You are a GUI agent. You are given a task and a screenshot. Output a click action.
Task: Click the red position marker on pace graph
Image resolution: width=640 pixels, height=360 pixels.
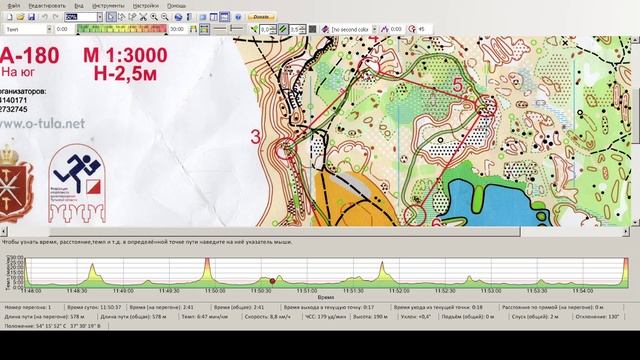(272, 281)
